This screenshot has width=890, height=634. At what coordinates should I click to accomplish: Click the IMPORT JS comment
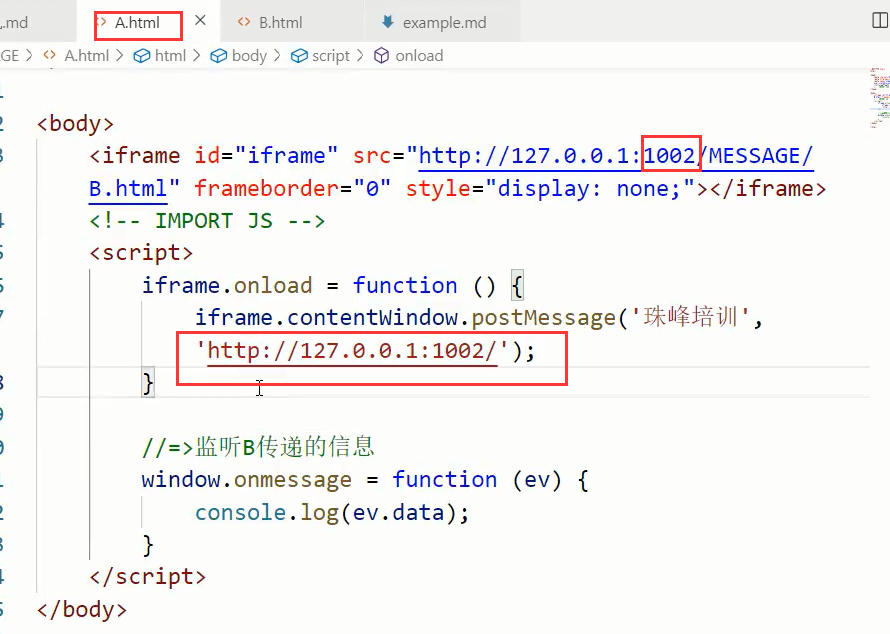pos(207,221)
